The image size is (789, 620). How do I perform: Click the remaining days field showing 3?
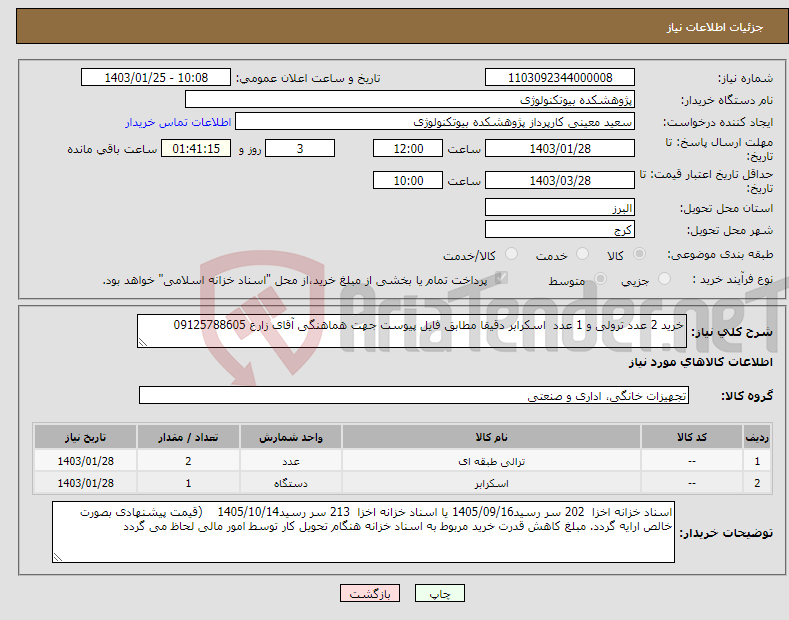[300, 148]
